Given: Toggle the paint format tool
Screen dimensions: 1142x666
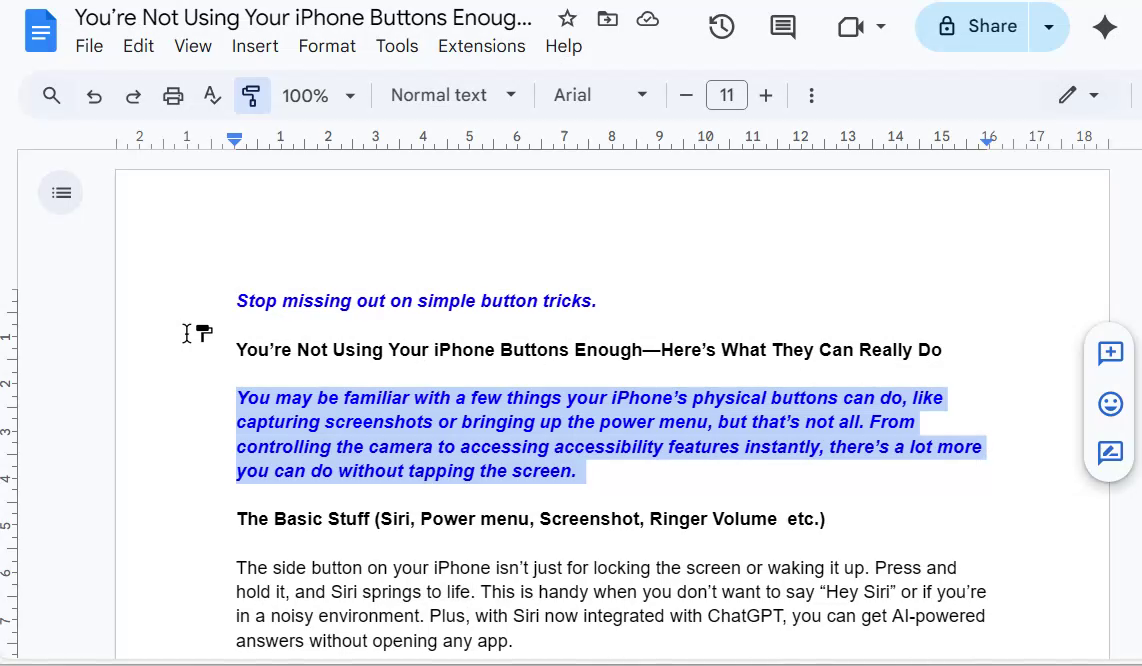Looking at the screenshot, I should coord(251,96).
